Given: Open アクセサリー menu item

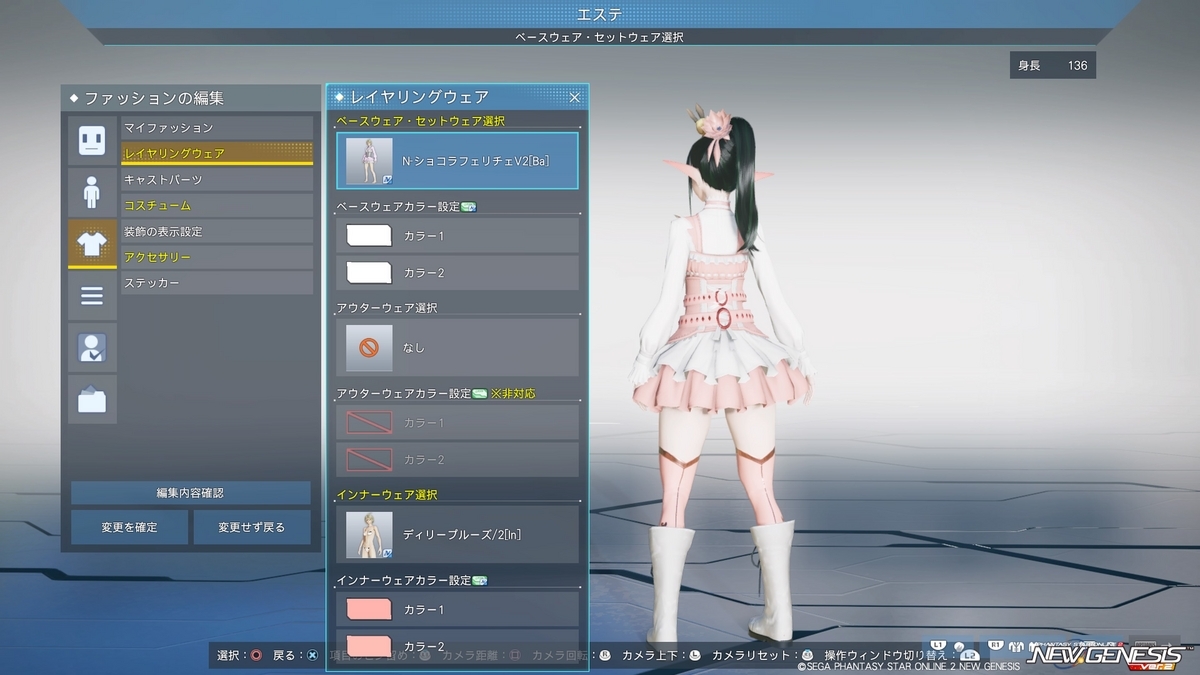Looking at the screenshot, I should pyautogui.click(x=217, y=258).
